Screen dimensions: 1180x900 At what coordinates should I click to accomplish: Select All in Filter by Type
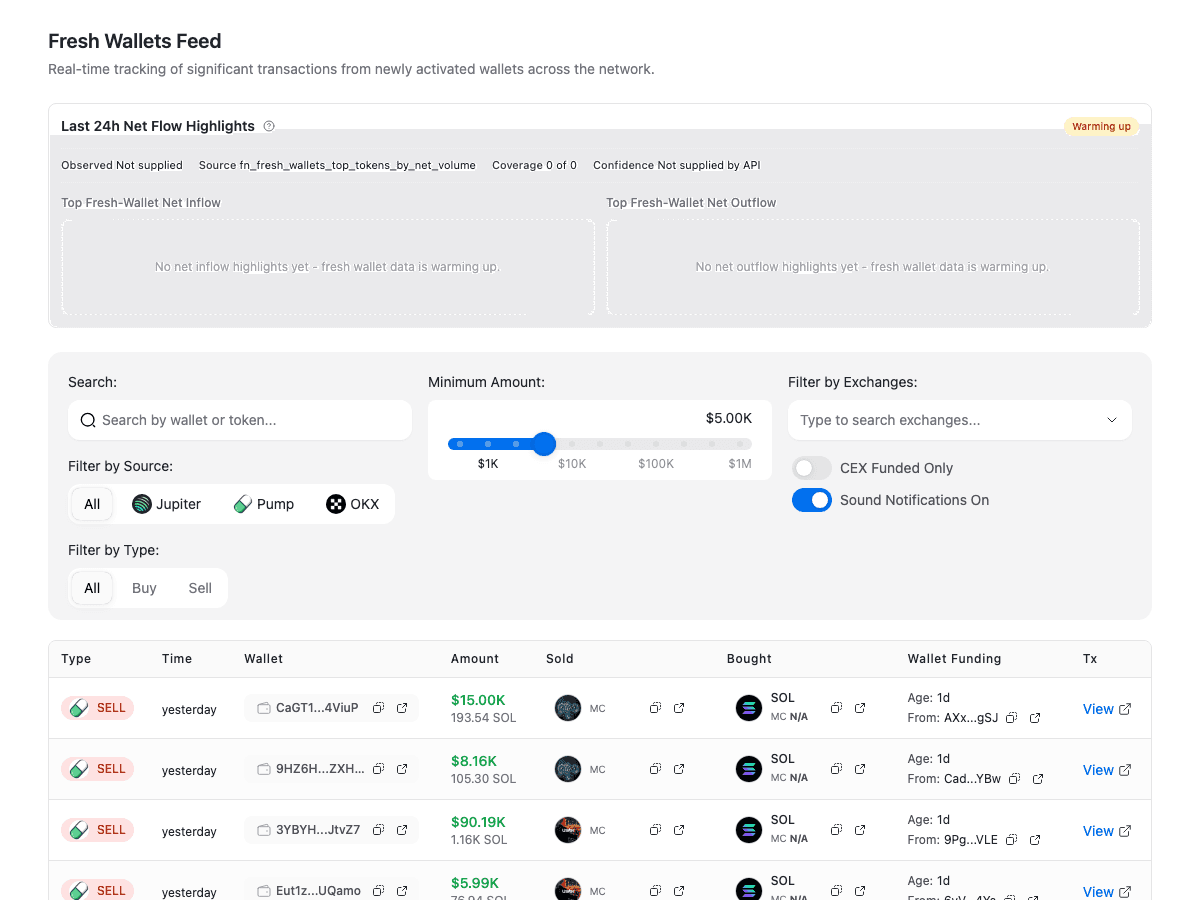click(x=92, y=588)
